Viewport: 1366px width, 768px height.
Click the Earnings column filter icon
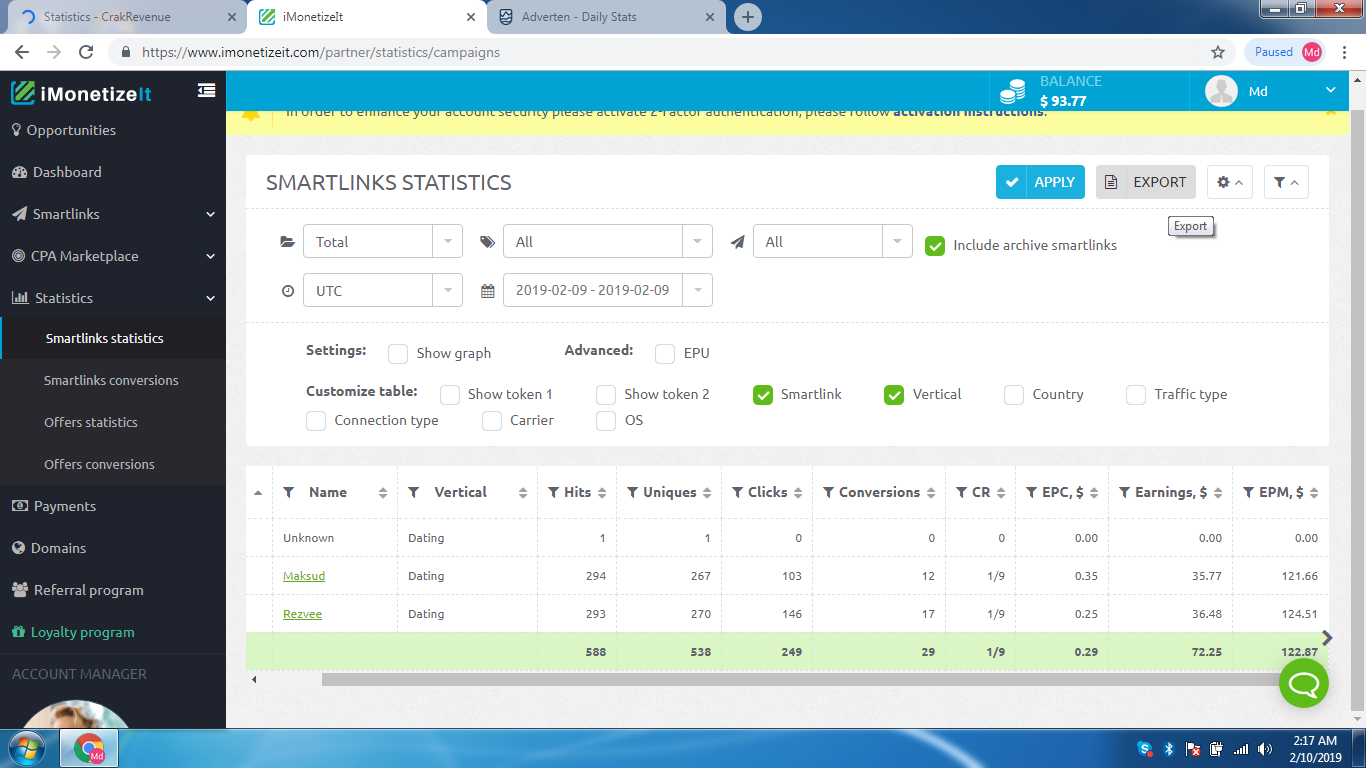pos(1124,492)
